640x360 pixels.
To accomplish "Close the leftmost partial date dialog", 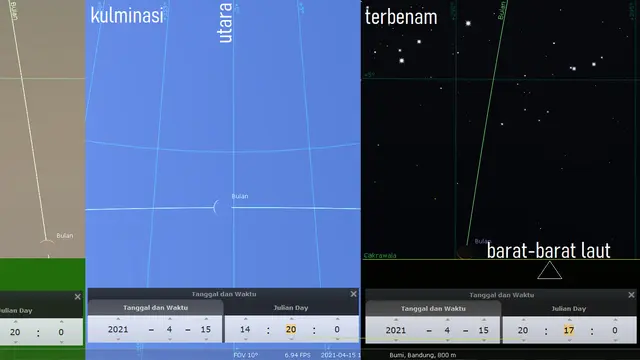I will tap(78, 297).
